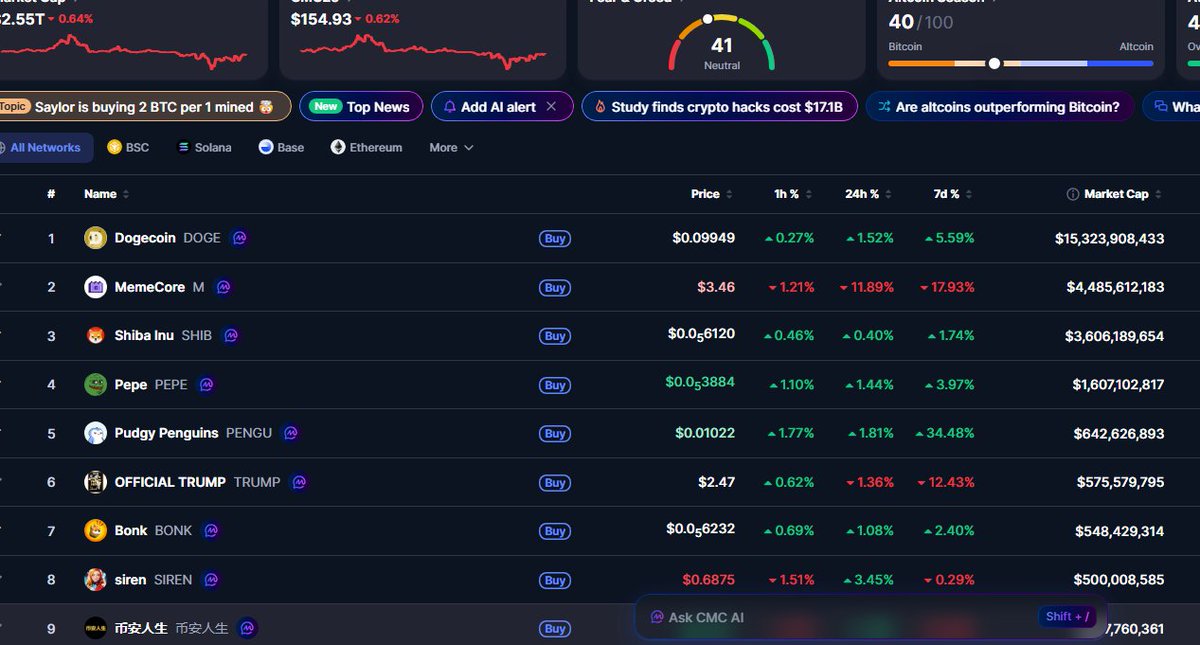Open the Dogecoin coin logo
1200x645 pixels.
96,238
